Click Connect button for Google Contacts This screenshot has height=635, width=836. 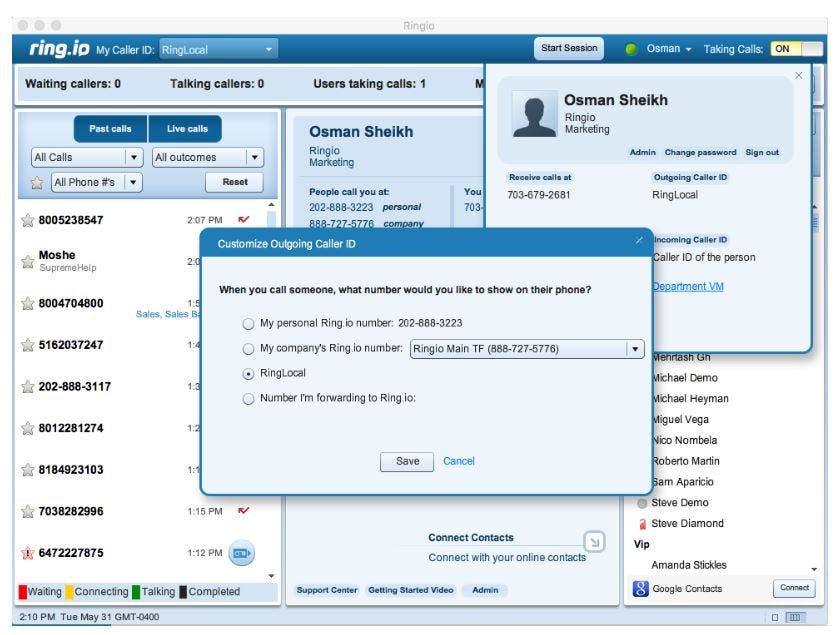(794, 588)
